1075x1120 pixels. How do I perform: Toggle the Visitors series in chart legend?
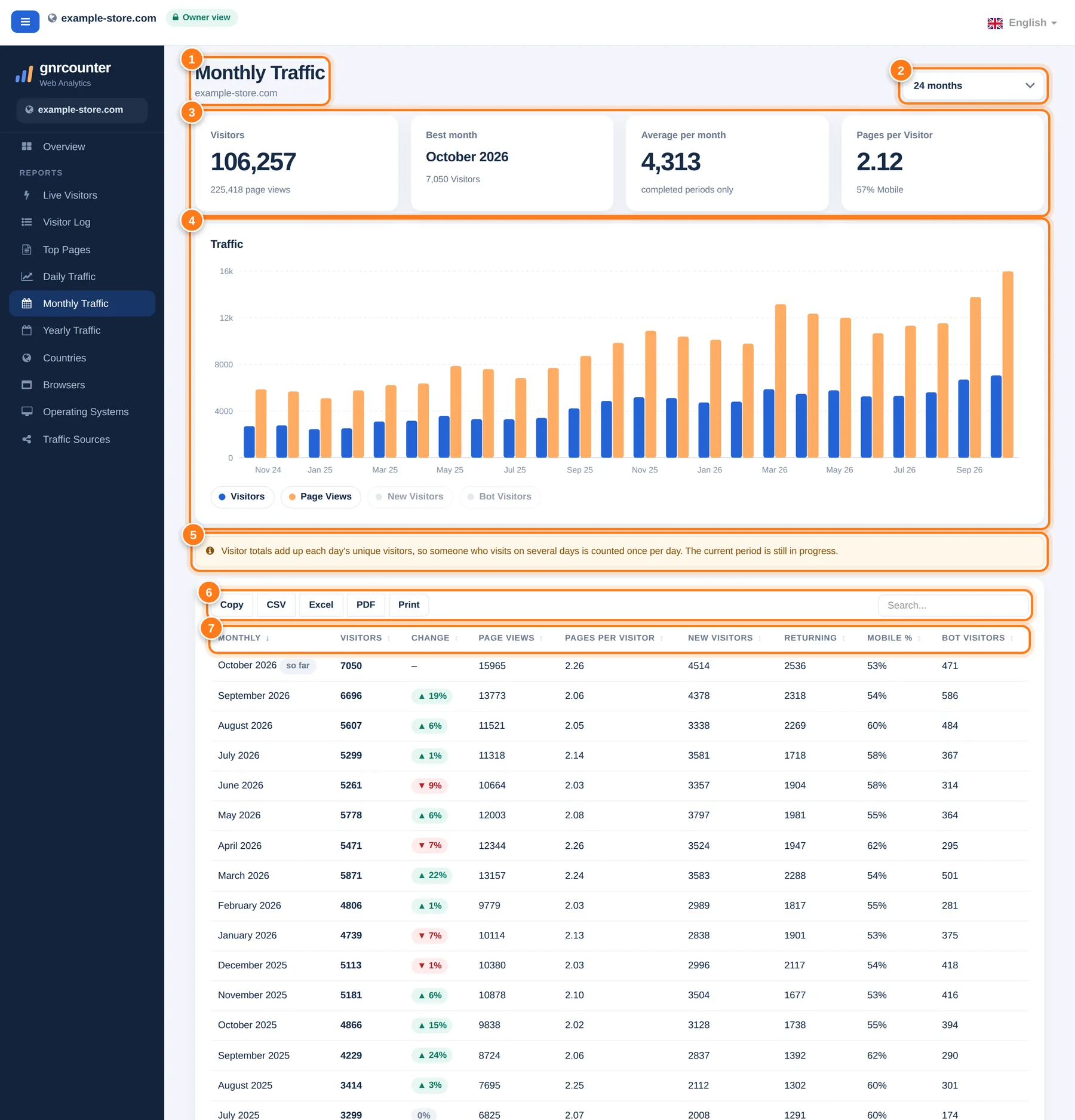[242, 497]
